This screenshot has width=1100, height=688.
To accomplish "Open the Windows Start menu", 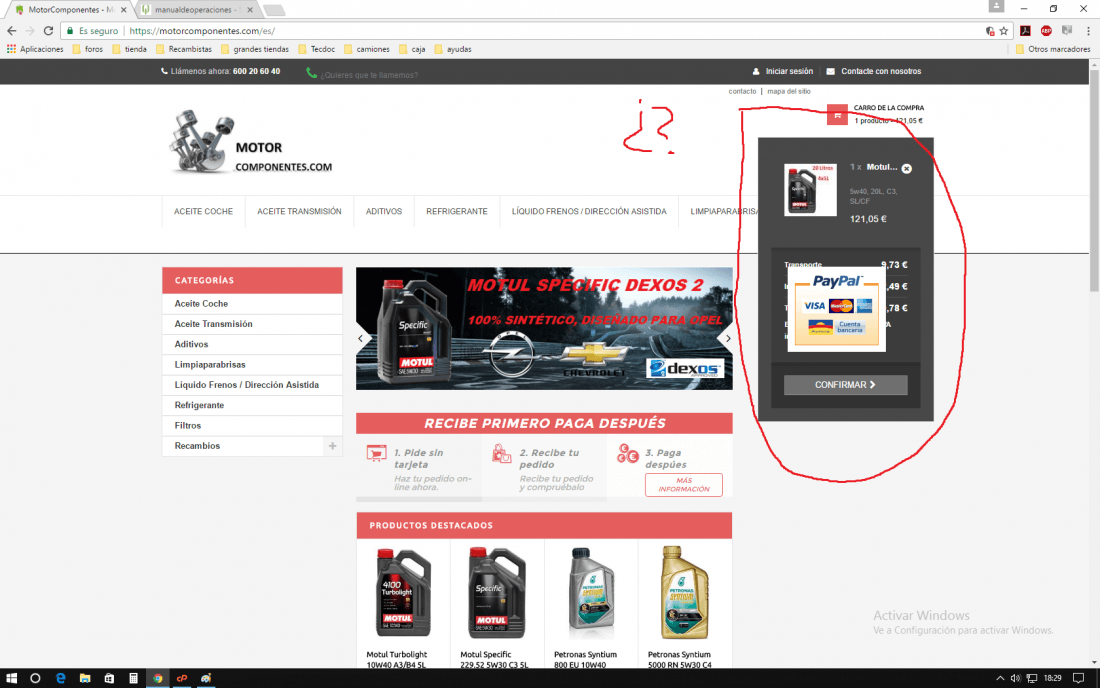I will pos(11,678).
